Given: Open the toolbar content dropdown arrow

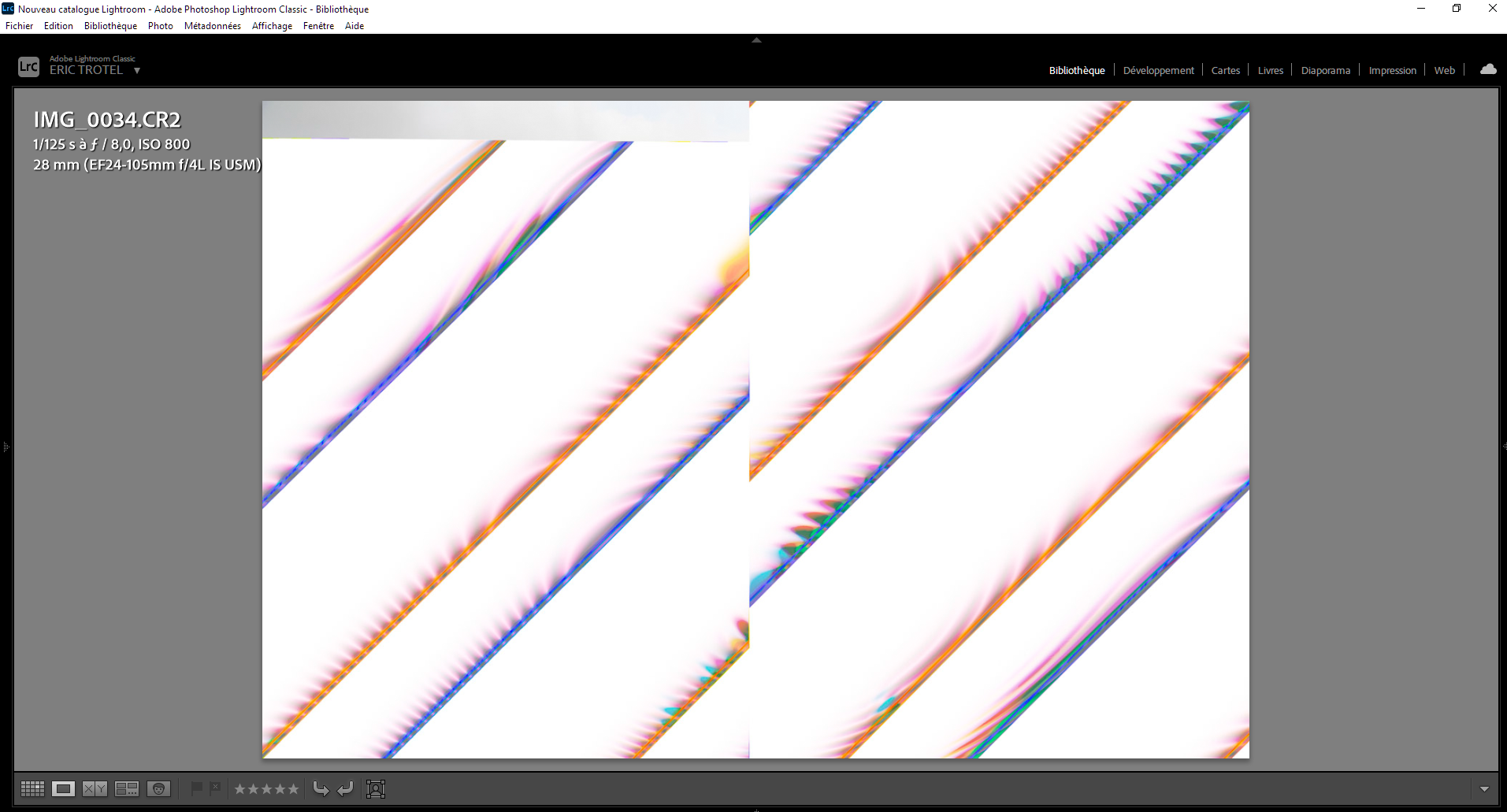Looking at the screenshot, I should click(x=1486, y=788).
